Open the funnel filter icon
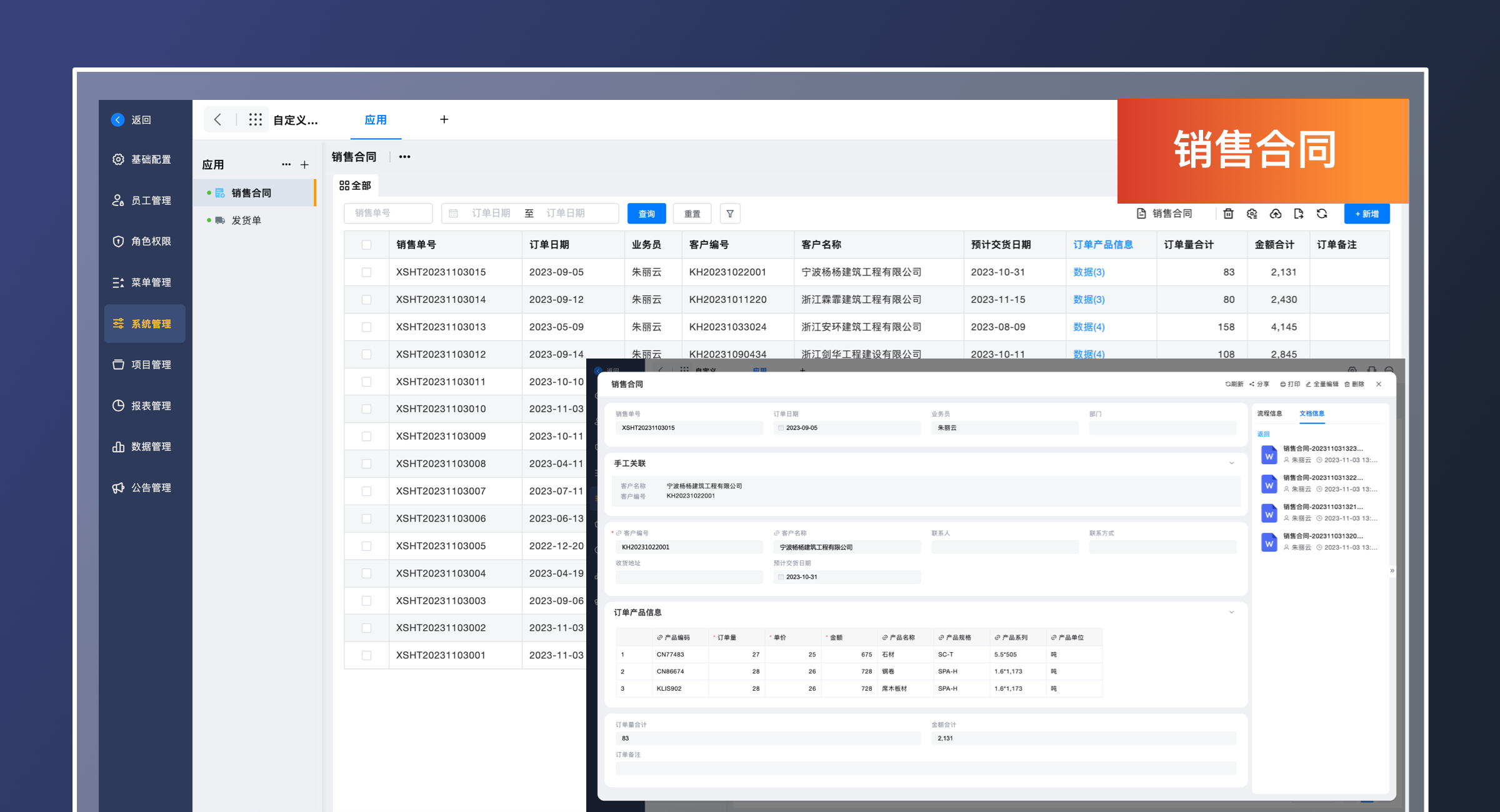Screen dimensions: 1500x812 (x=730, y=214)
